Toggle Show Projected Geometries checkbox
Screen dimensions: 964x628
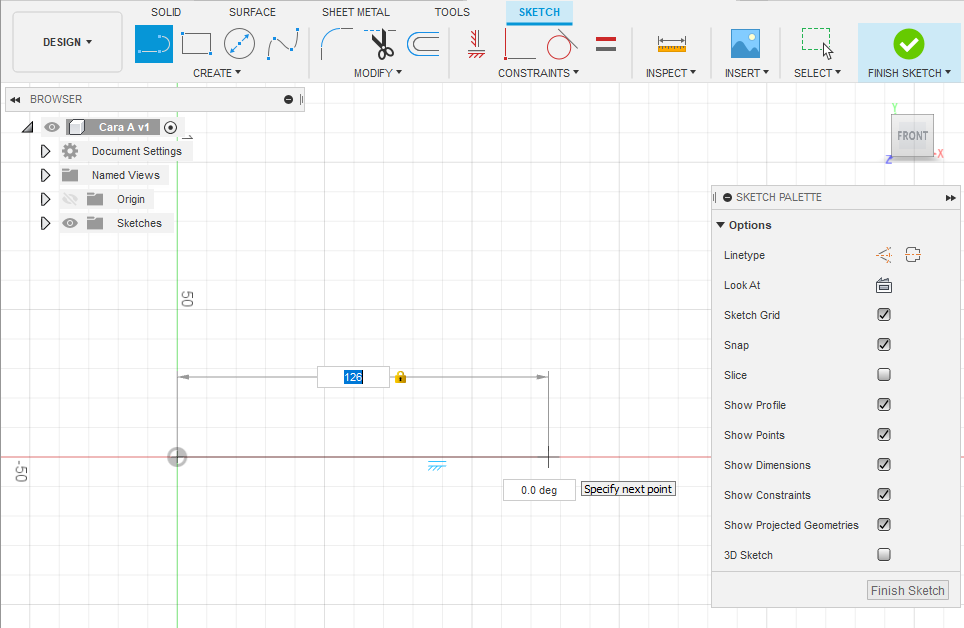coord(884,525)
